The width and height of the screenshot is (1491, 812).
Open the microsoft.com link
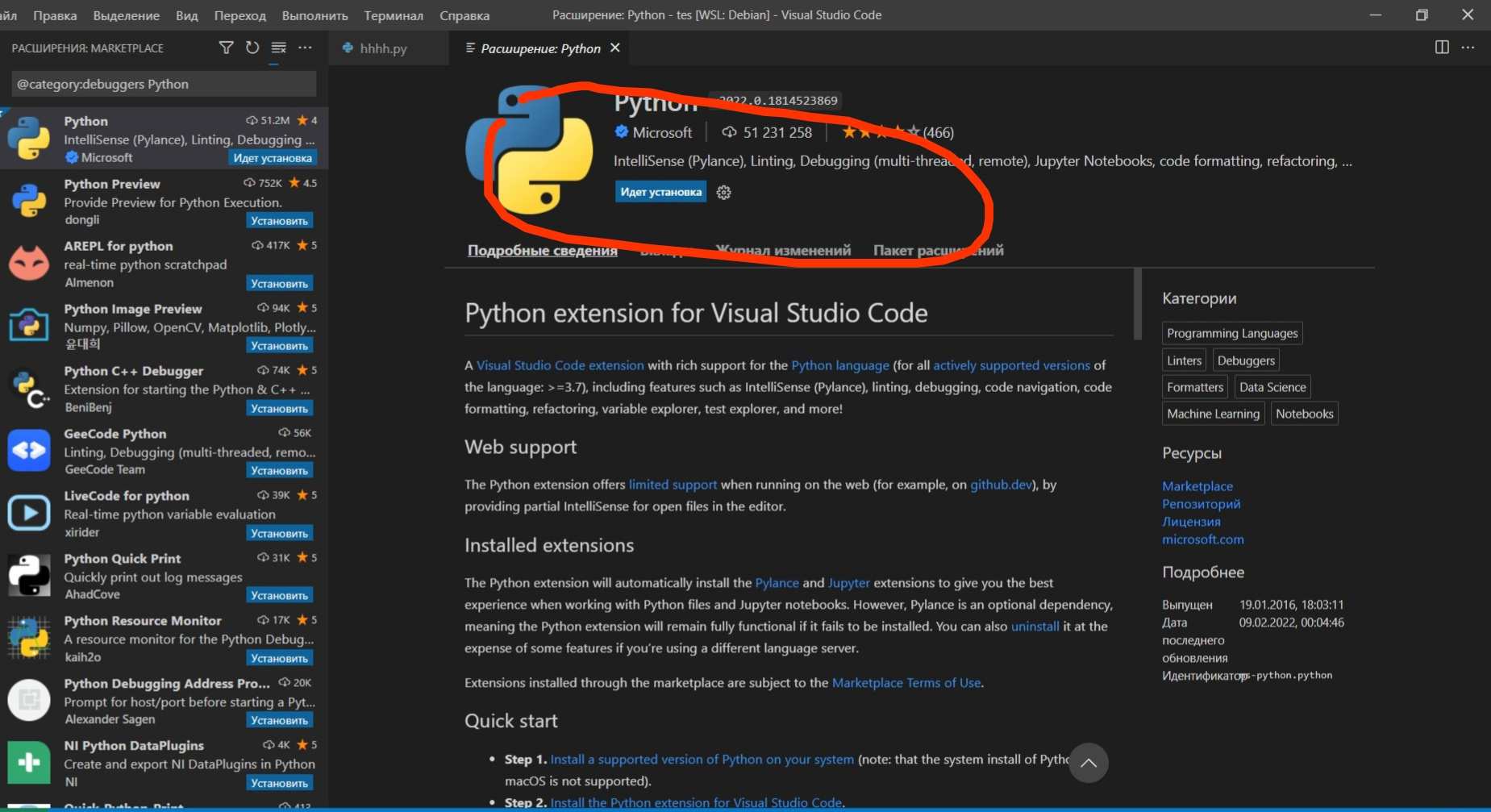click(x=1203, y=539)
